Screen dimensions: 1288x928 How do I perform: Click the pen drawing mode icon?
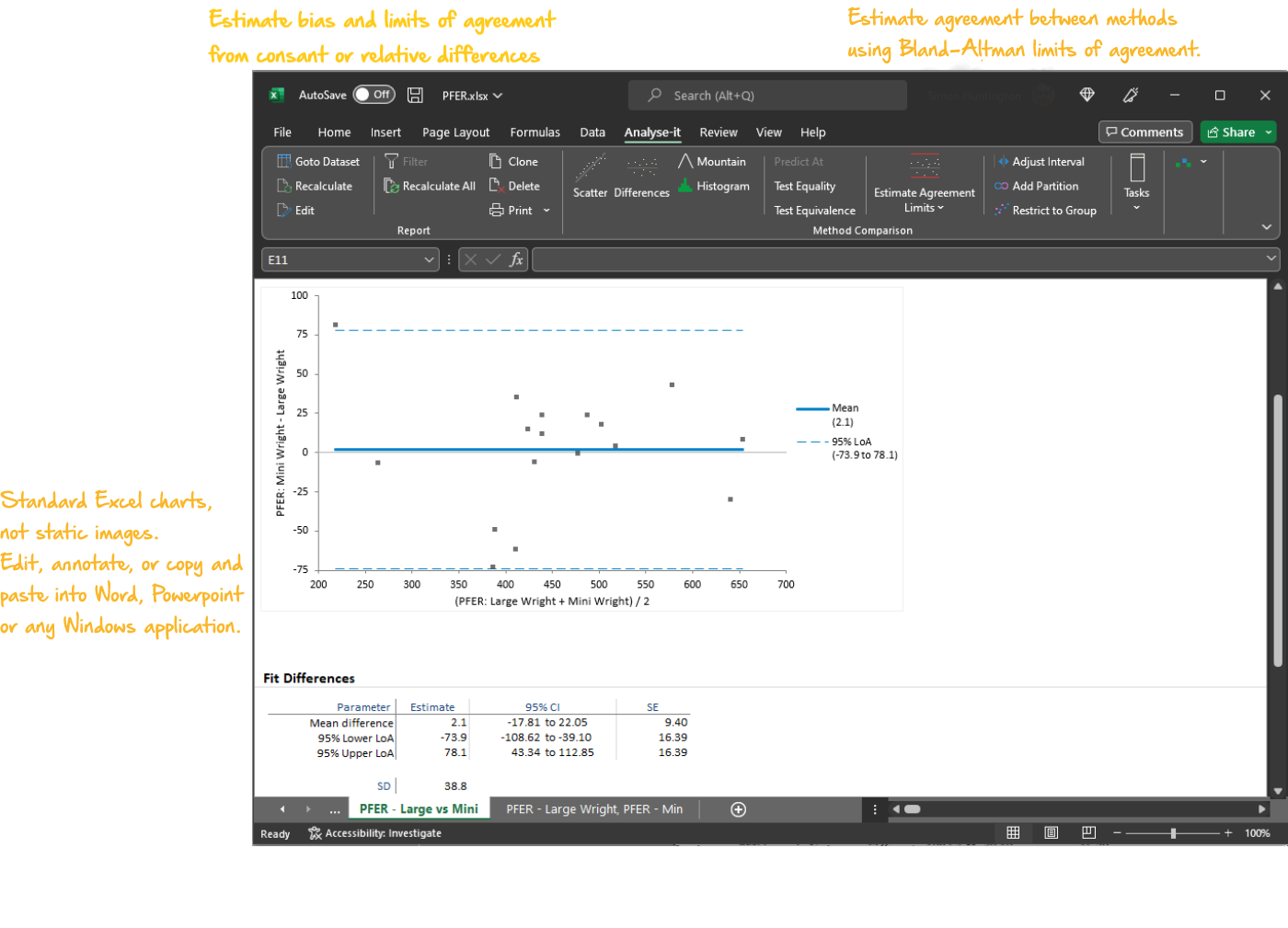[1131, 95]
